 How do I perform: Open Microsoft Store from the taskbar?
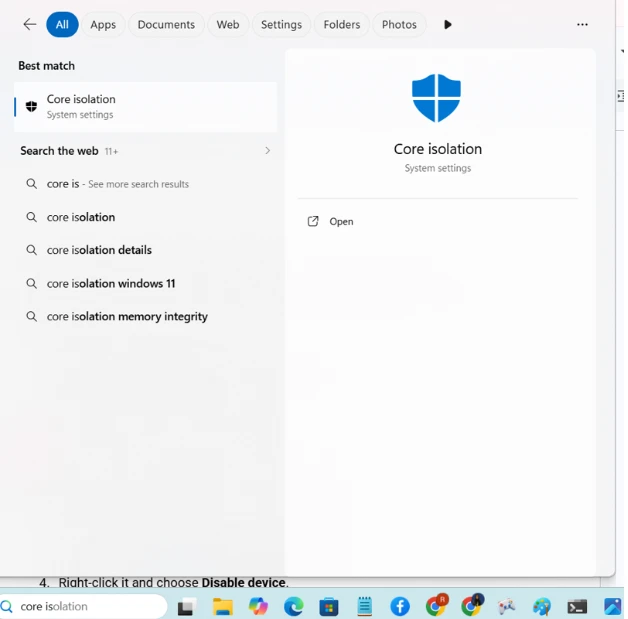click(329, 607)
